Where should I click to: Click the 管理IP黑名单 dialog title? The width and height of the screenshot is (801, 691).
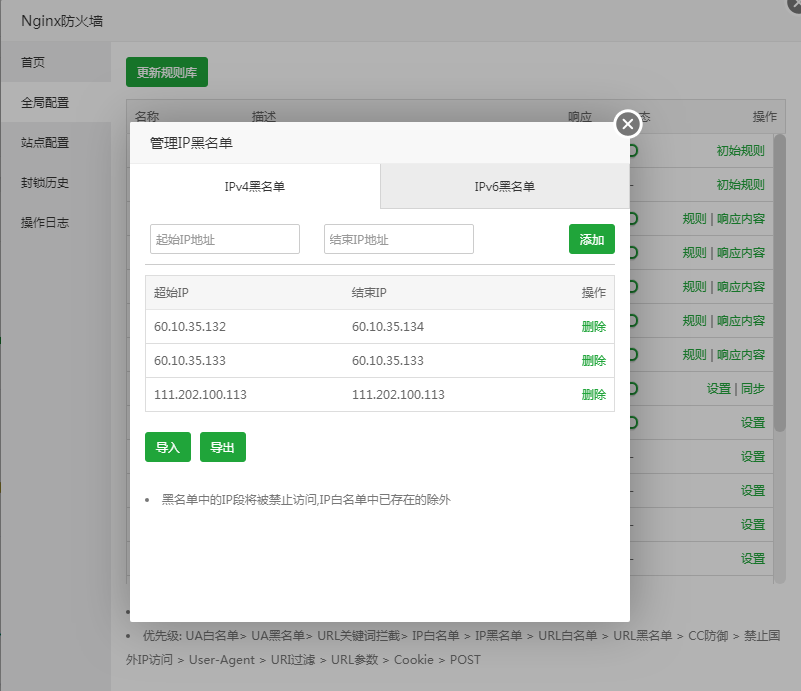191,143
